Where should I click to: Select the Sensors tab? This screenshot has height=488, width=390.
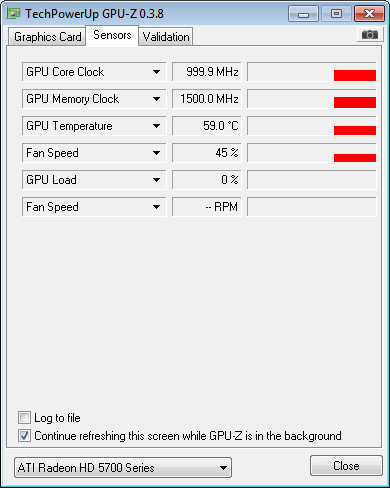click(112, 35)
